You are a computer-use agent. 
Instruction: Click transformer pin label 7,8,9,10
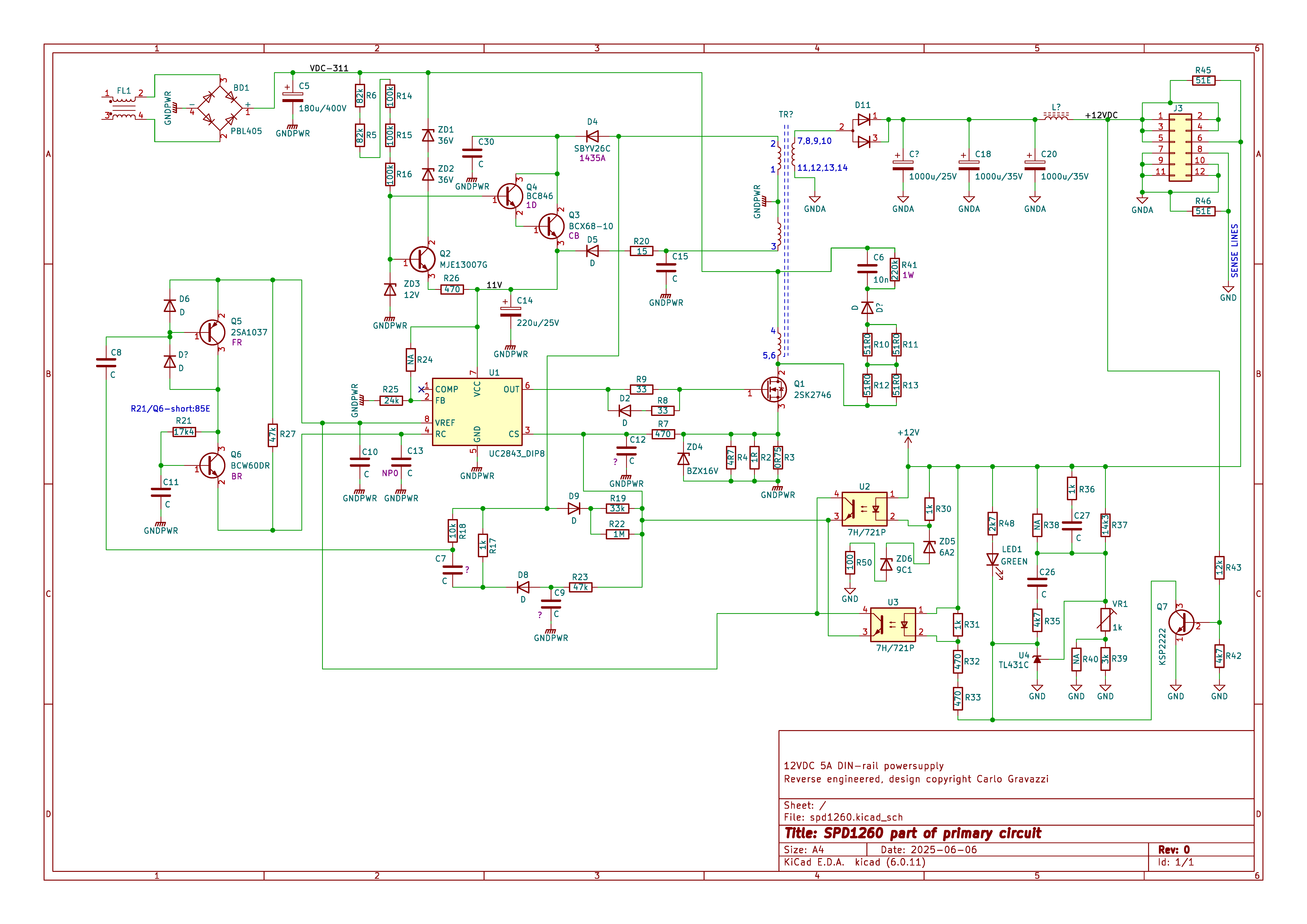(x=814, y=141)
